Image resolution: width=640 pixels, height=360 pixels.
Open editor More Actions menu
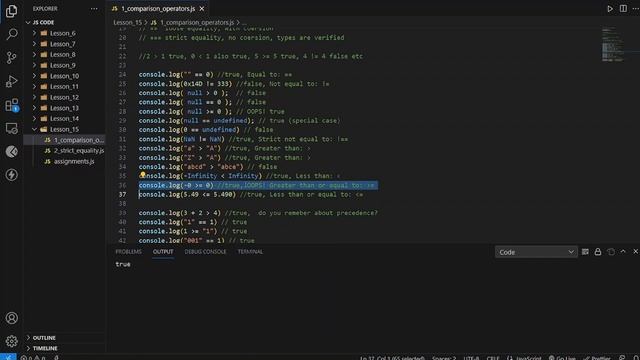pos(635,9)
